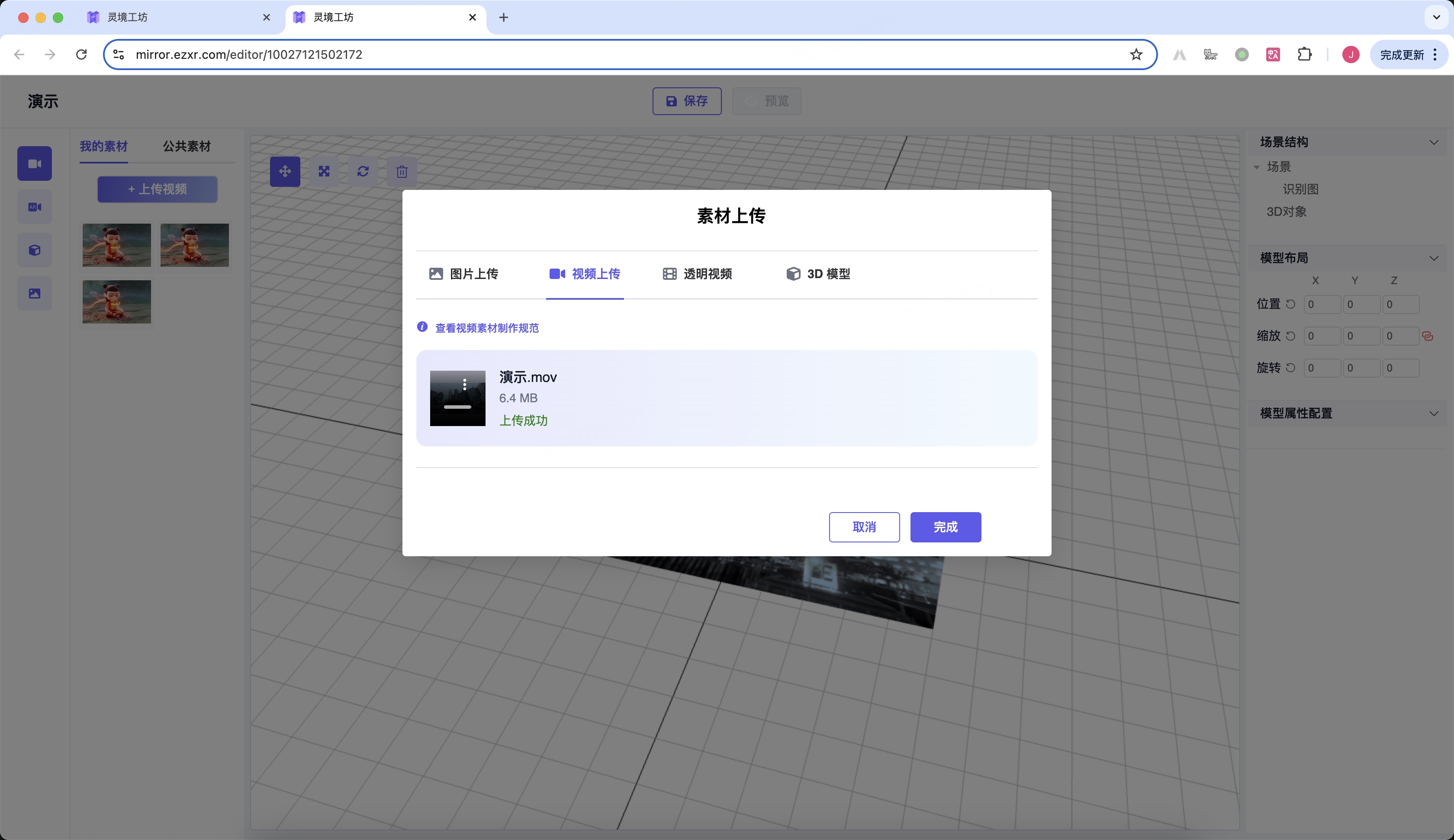
Task: Click the 旋转 Z input field
Action: (x=1400, y=368)
